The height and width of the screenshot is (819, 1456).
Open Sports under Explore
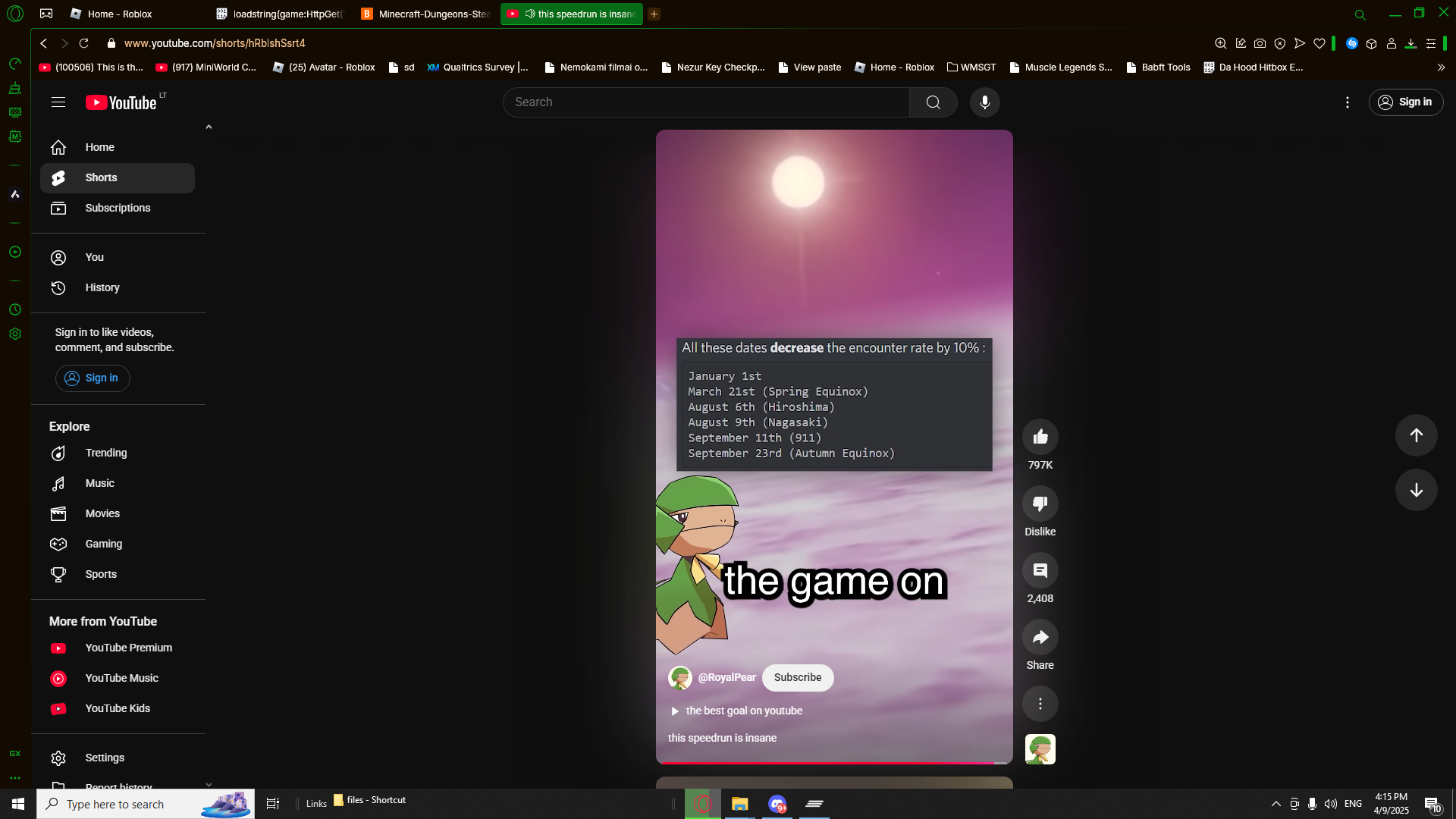(x=118, y=574)
